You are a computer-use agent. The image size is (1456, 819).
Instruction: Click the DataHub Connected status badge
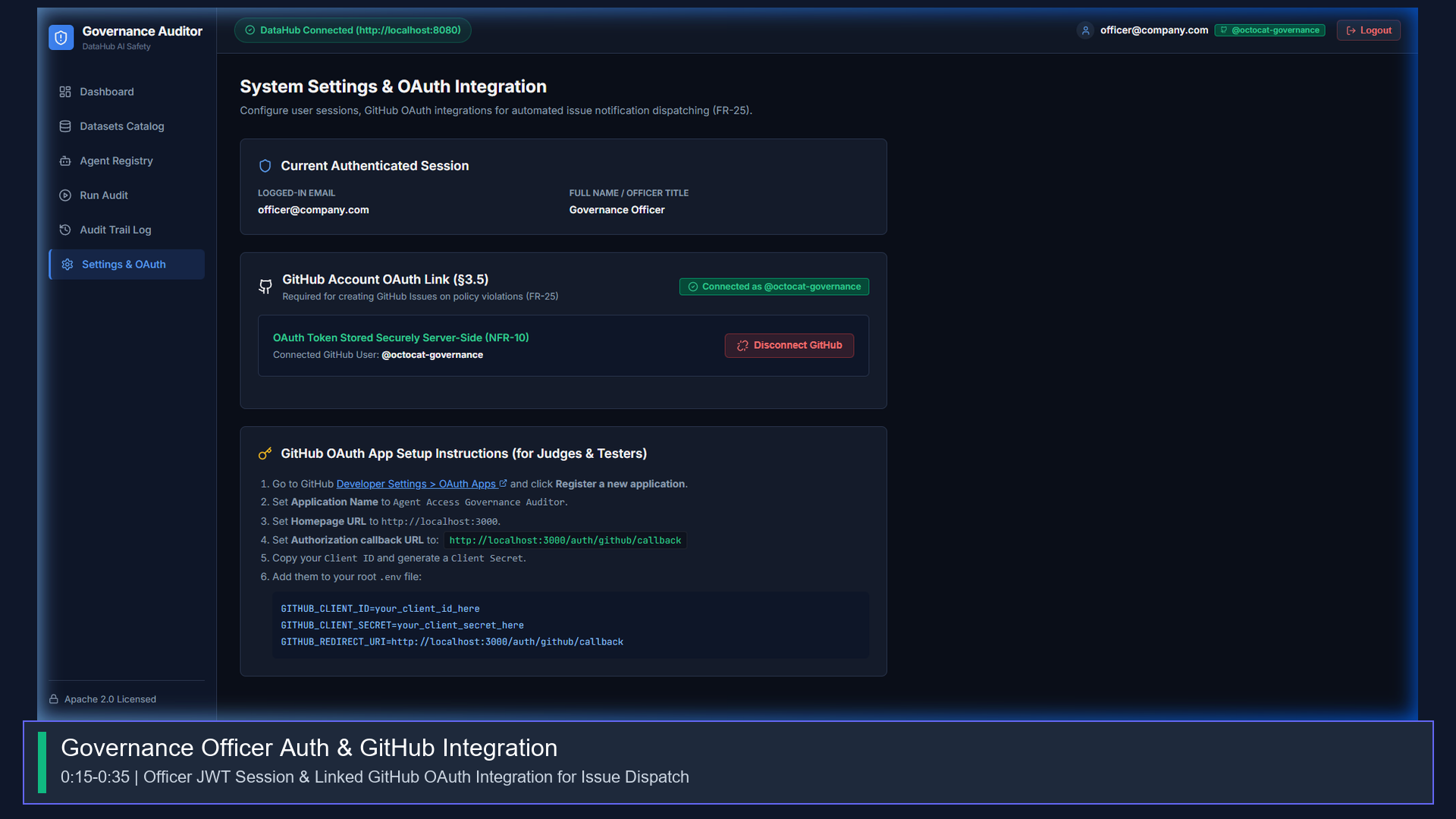(x=353, y=30)
